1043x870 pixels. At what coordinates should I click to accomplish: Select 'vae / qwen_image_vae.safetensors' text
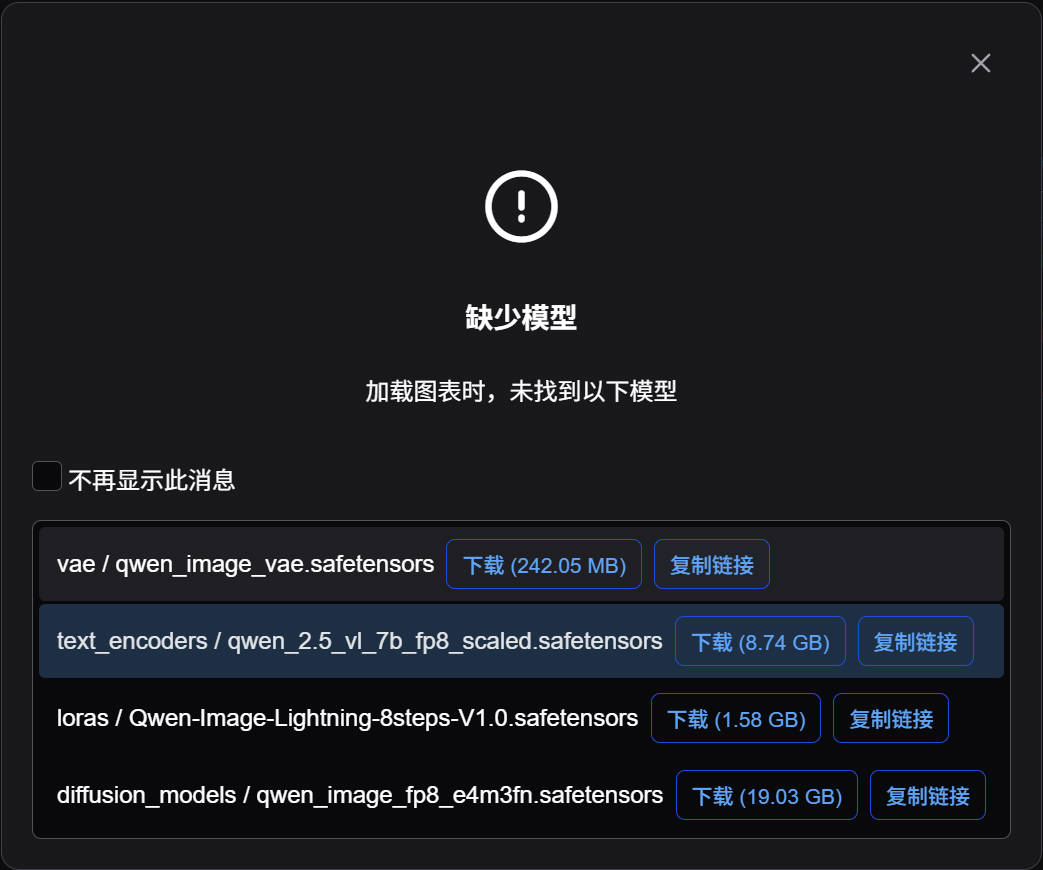245,564
